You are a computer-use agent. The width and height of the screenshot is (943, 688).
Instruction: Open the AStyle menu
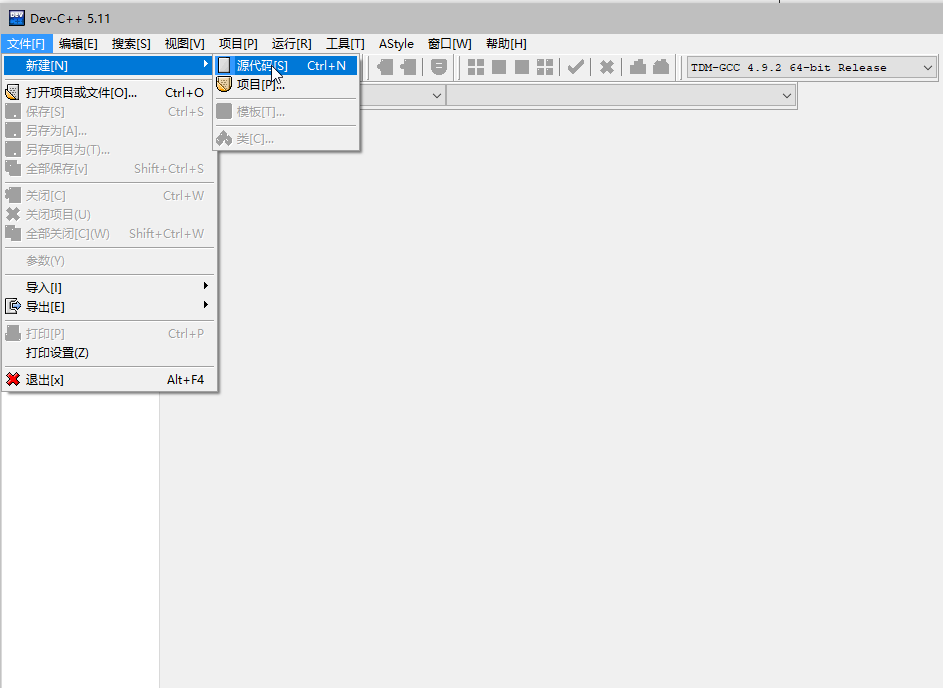click(396, 43)
